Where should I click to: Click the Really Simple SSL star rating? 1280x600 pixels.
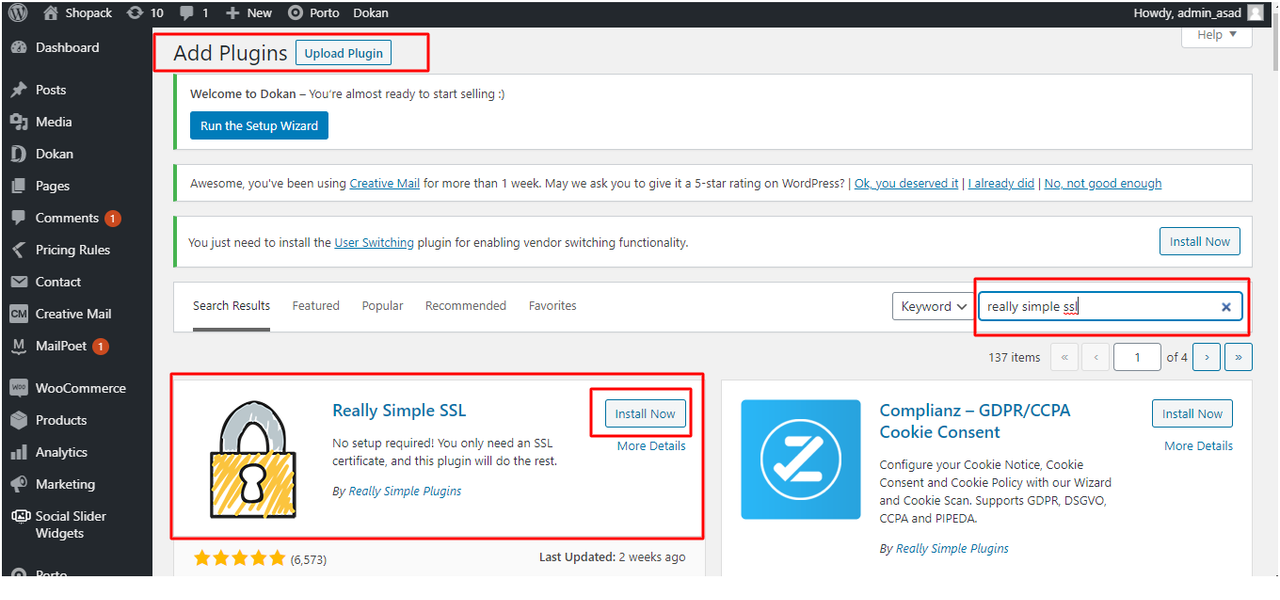[240, 559]
